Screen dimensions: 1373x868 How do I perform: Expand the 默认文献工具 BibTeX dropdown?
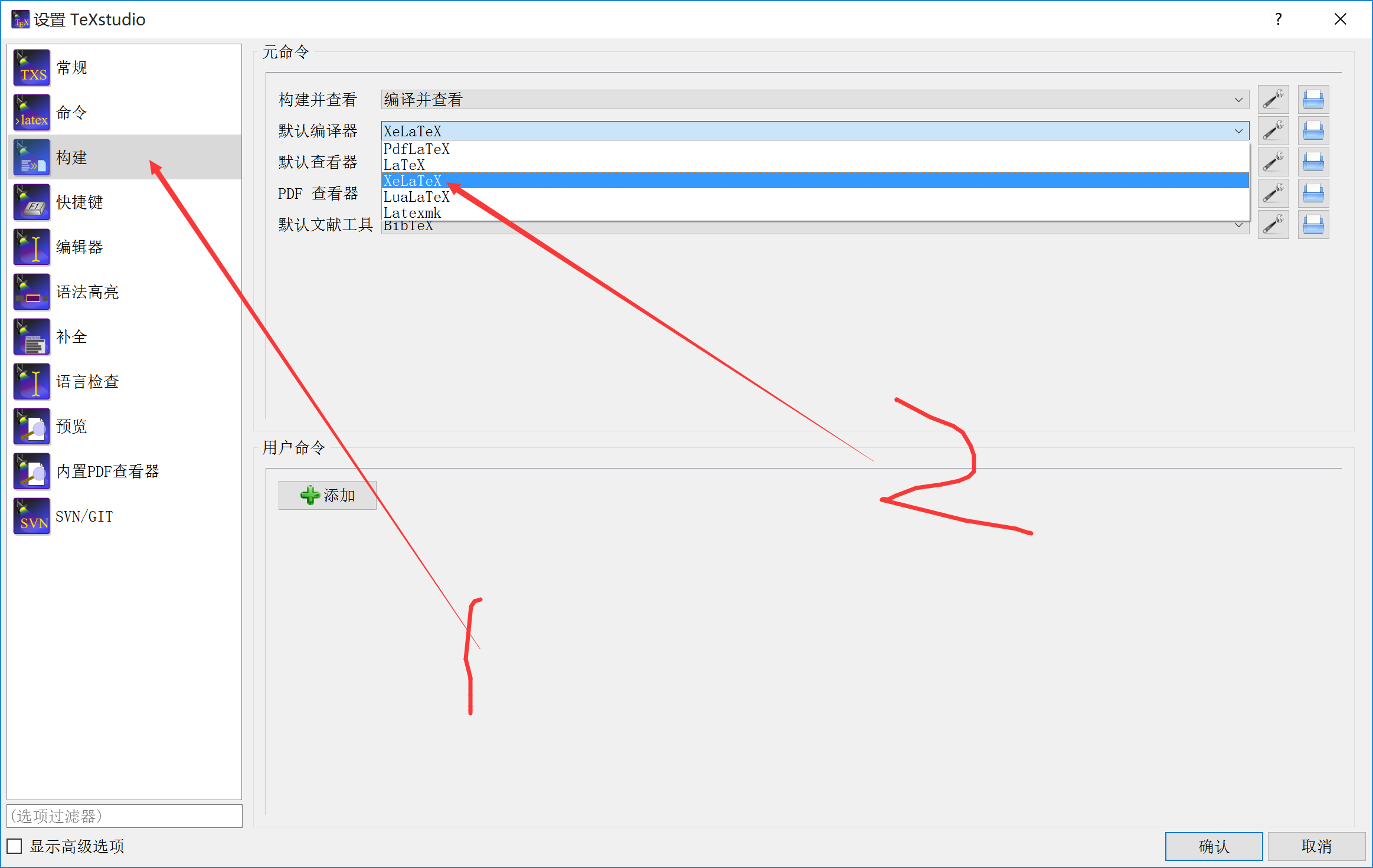coord(1238,226)
